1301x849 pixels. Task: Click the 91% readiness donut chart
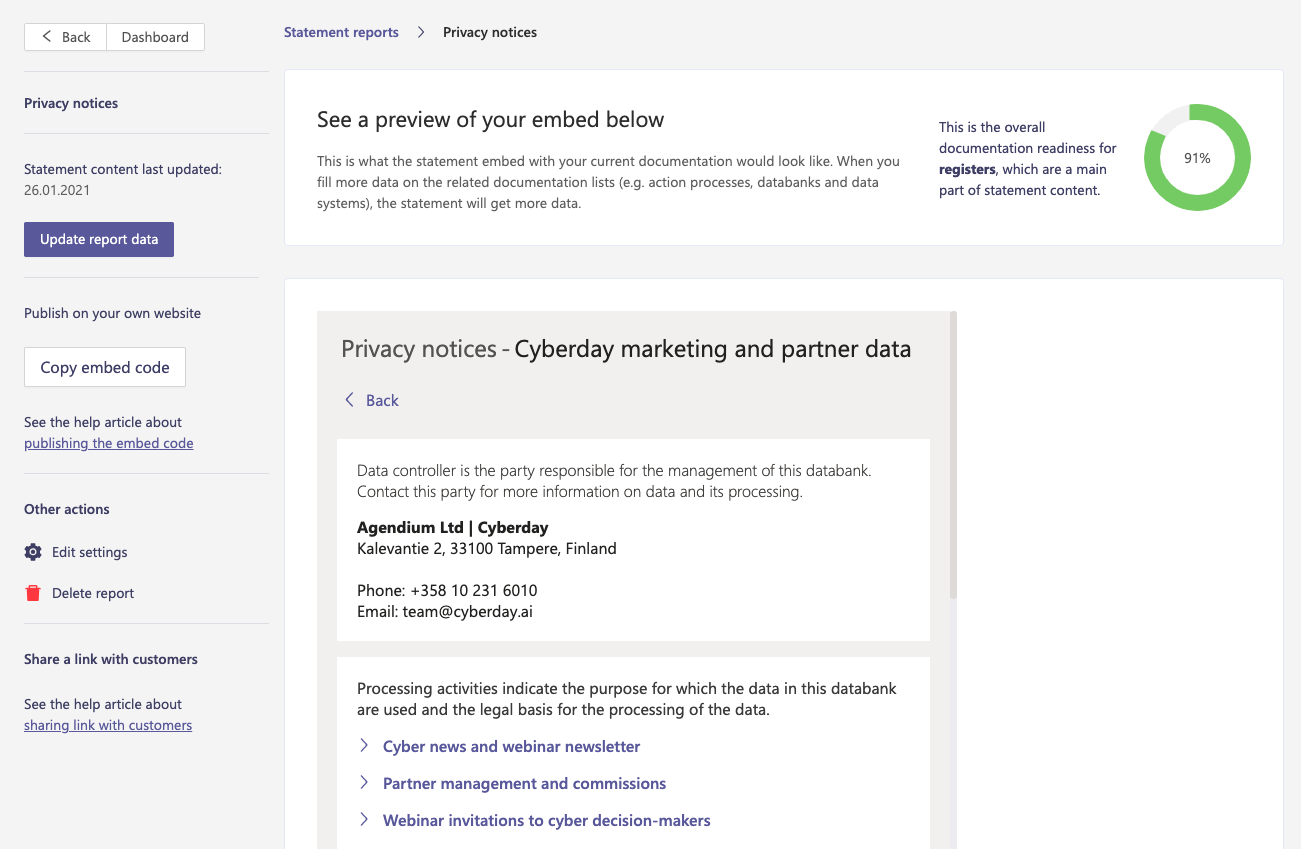[x=1197, y=158]
